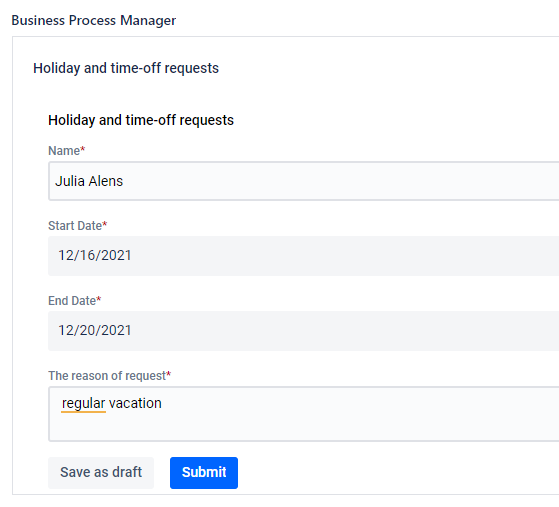Click inside the reason of request textarea
559x507 pixels.
coord(303,414)
